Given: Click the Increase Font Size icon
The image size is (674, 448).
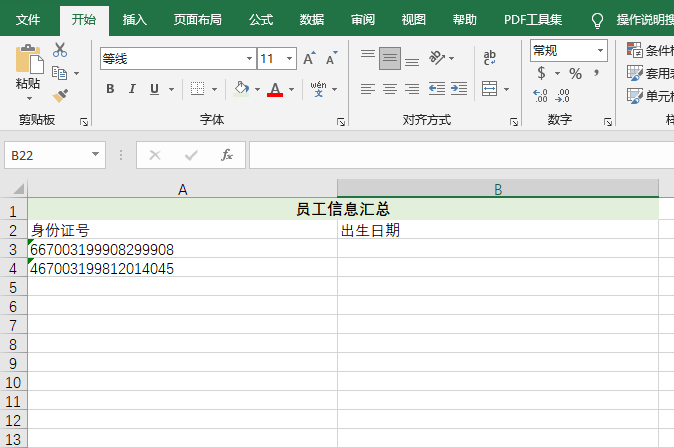Looking at the screenshot, I should click(309, 58).
